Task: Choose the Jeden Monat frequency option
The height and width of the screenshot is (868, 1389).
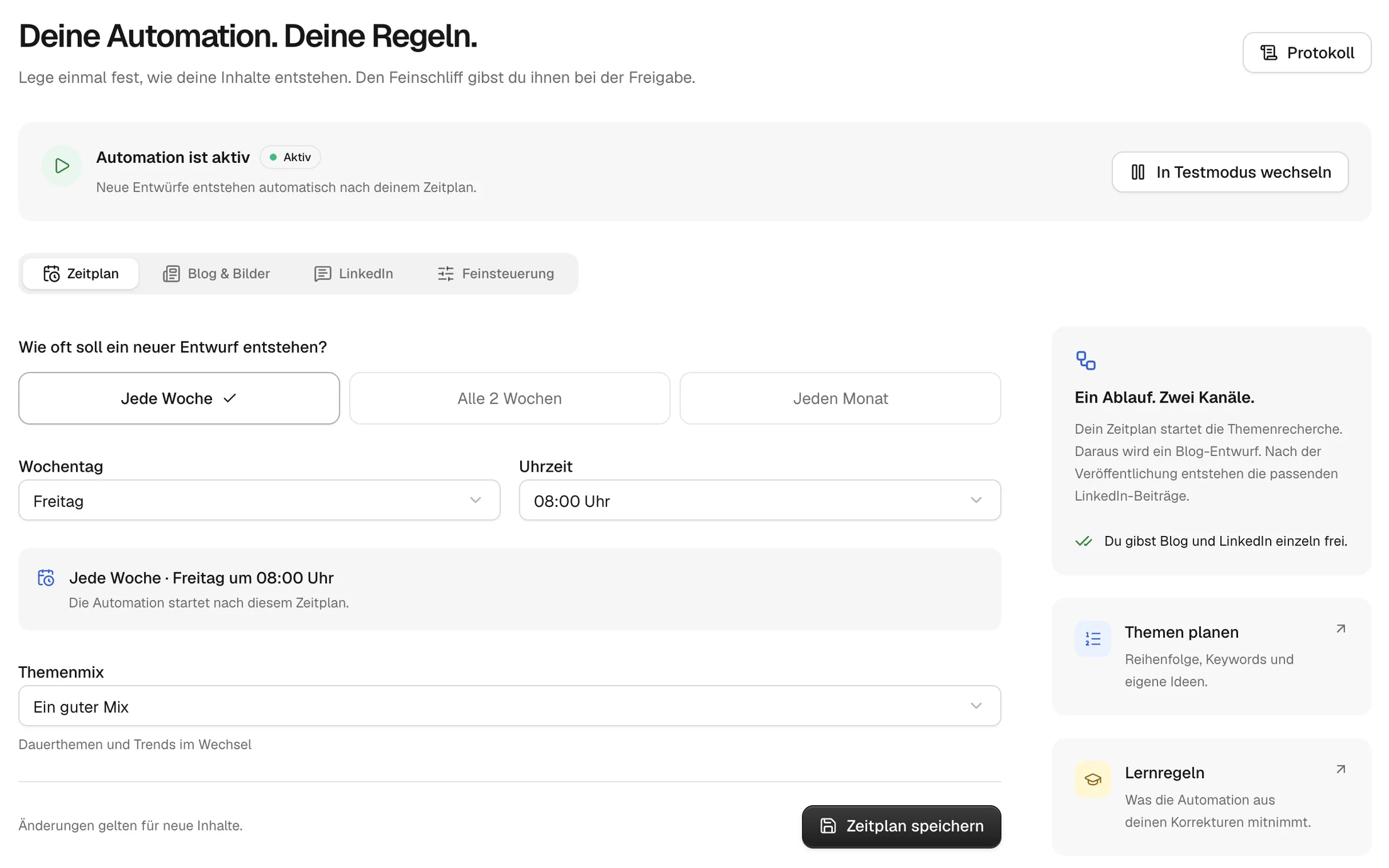Action: (840, 398)
